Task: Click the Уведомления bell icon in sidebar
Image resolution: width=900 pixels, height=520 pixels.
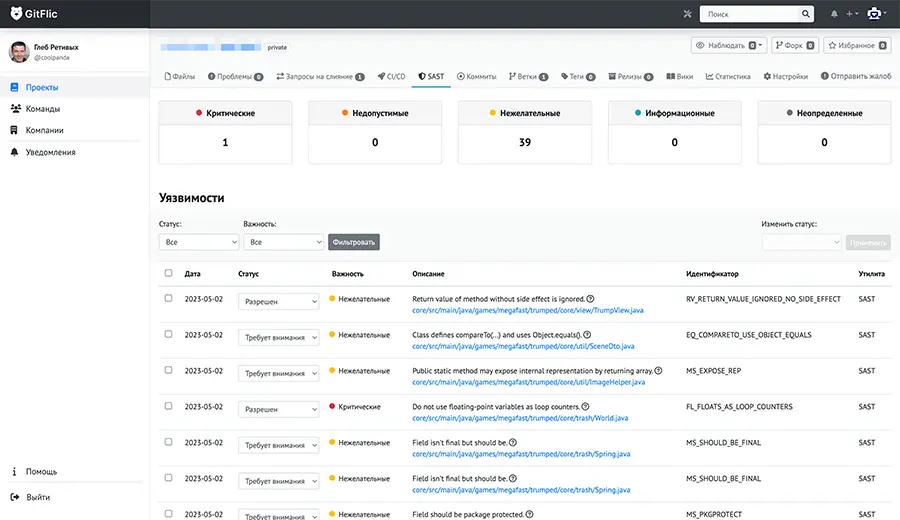Action: [14, 152]
